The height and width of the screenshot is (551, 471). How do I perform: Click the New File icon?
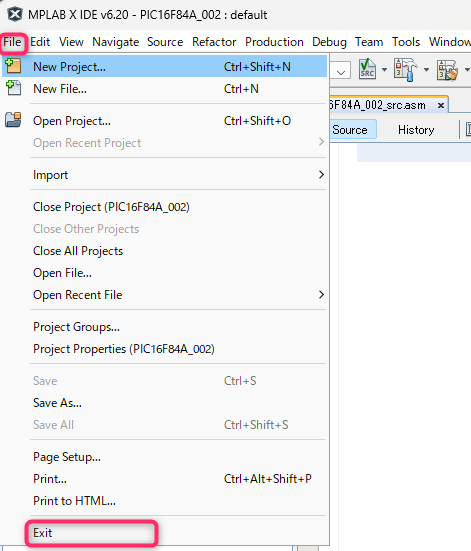(x=13, y=88)
